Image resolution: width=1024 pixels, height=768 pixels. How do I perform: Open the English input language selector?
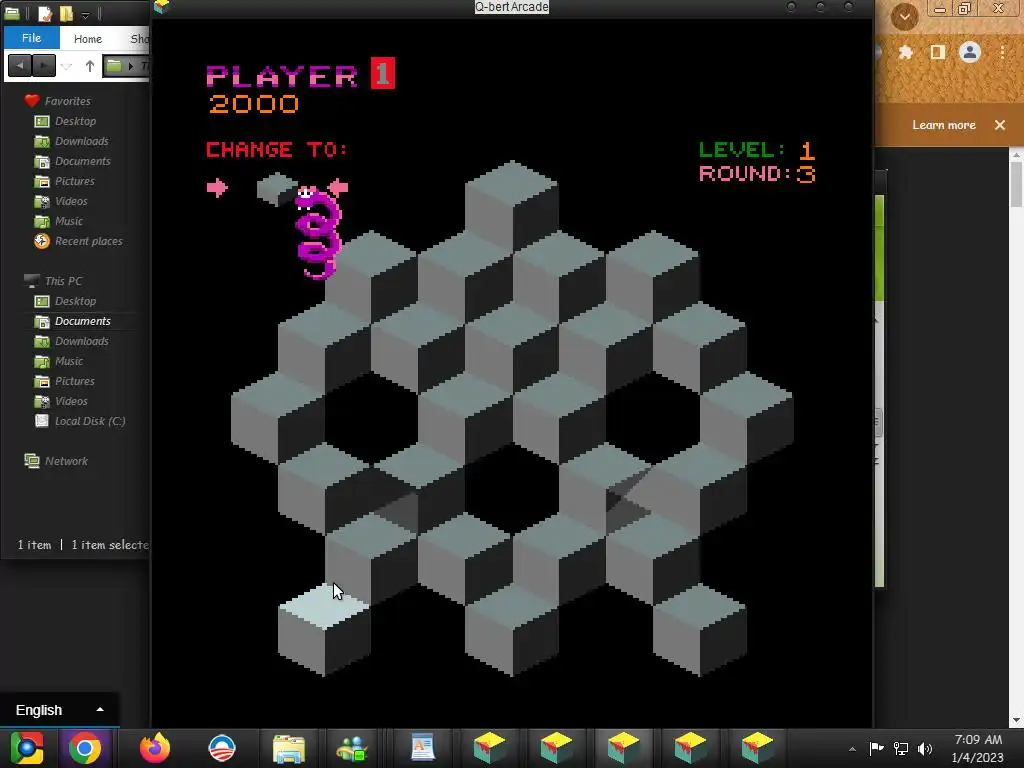tap(59, 710)
